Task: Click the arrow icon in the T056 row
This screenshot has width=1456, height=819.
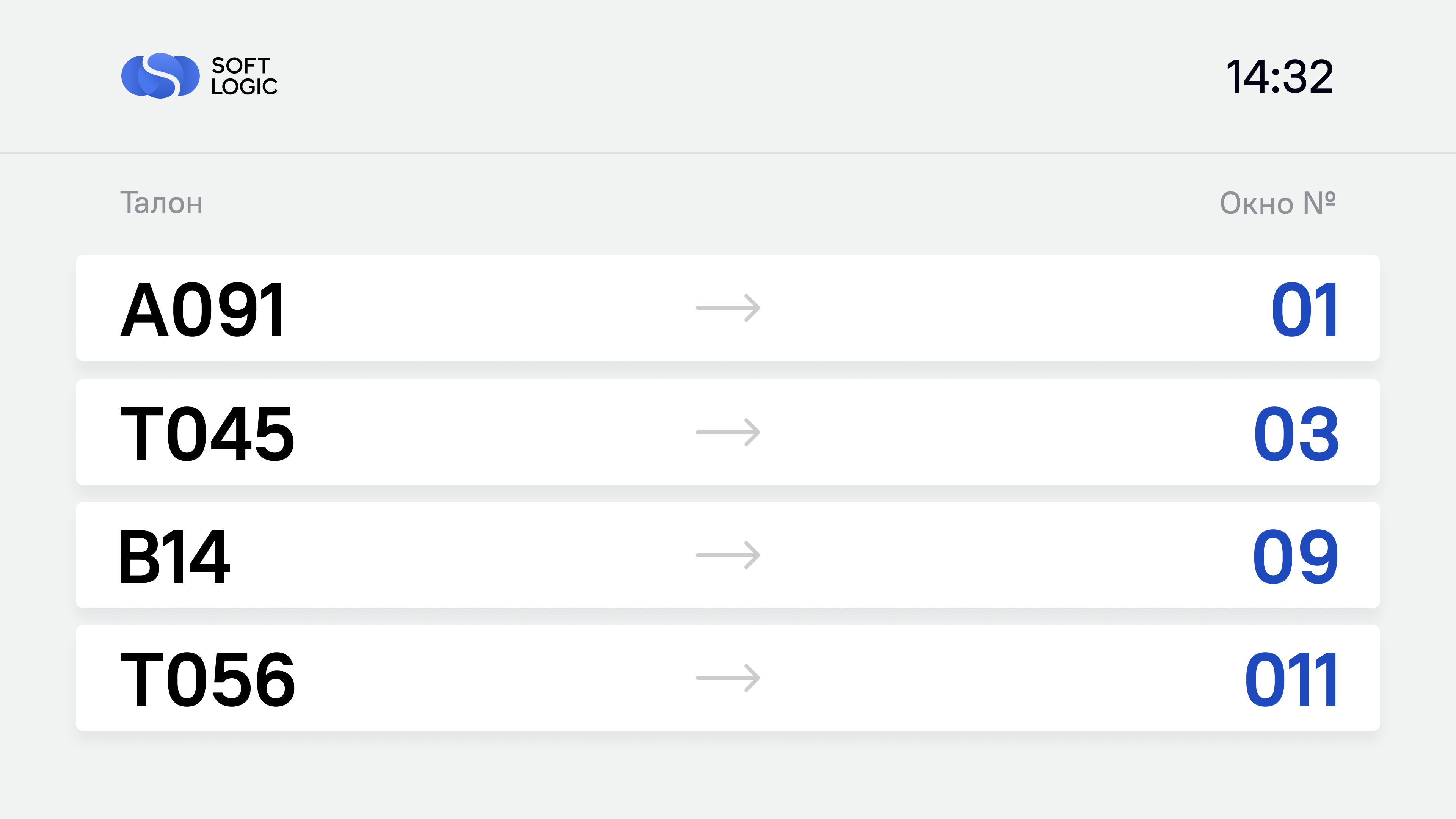Action: coord(728,678)
